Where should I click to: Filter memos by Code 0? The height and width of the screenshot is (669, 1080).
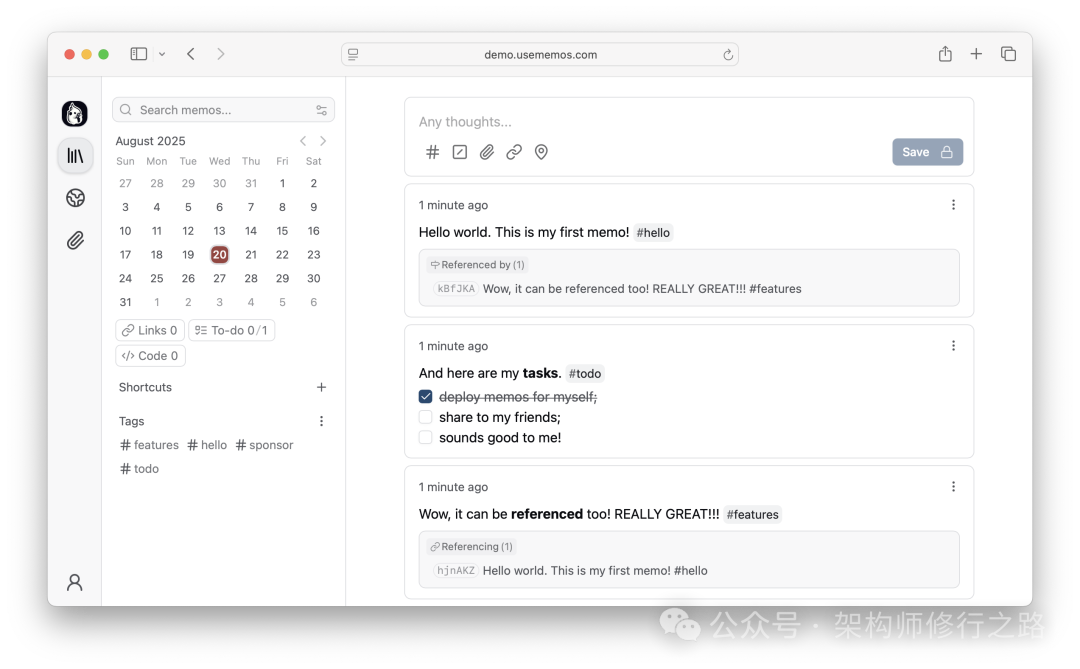pos(150,356)
